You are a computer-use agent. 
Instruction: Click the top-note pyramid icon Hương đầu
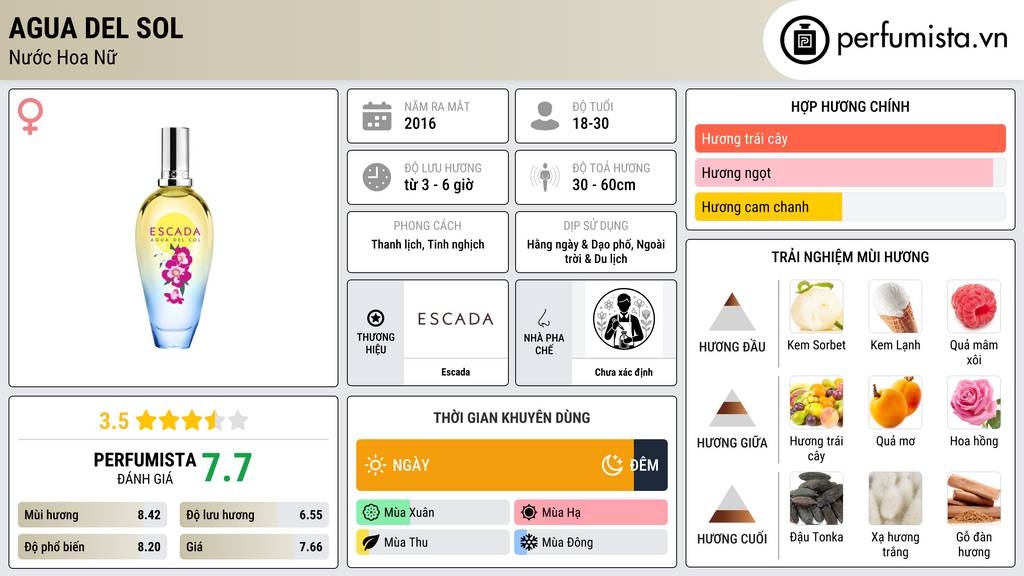732,312
